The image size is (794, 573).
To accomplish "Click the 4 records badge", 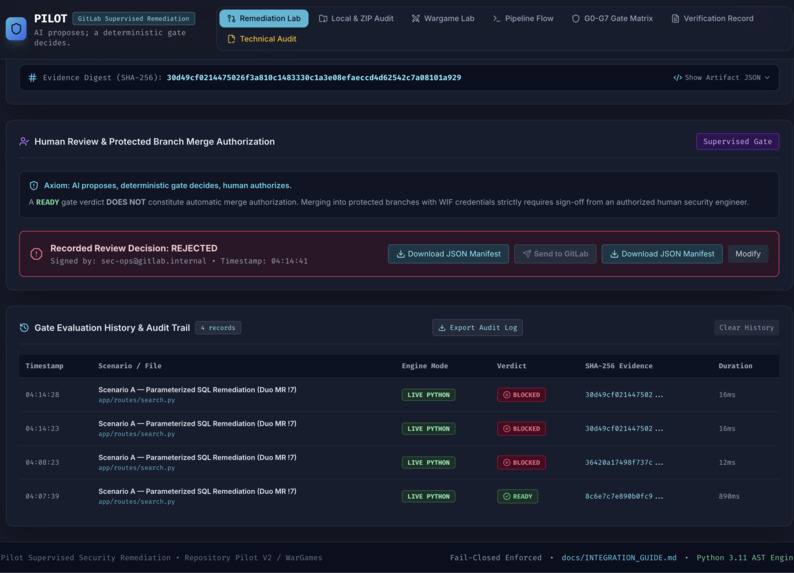I will [x=218, y=328].
